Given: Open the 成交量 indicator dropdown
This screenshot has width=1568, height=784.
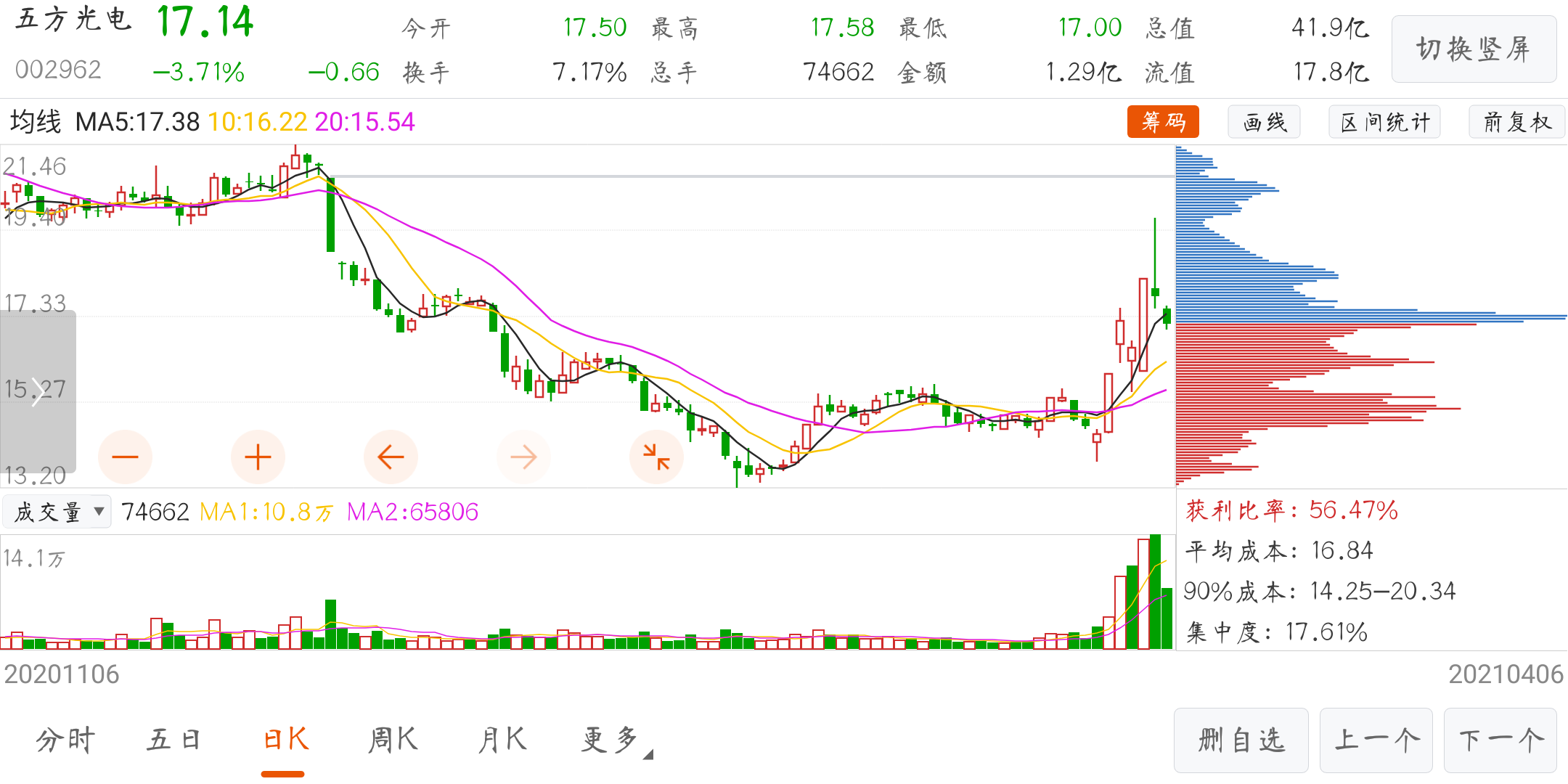Looking at the screenshot, I should click(57, 512).
